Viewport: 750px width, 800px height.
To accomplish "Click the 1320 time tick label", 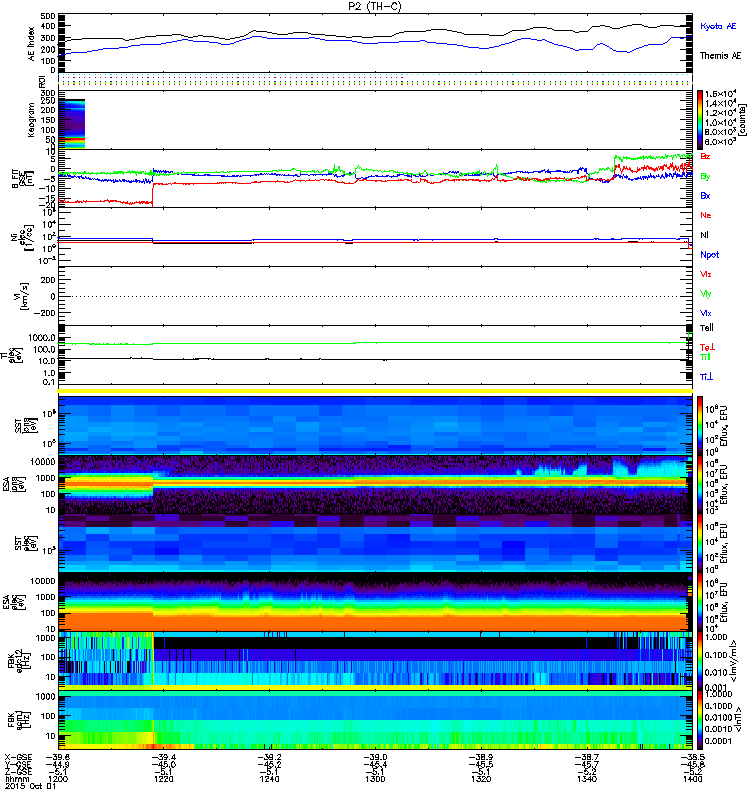I will point(481,779).
